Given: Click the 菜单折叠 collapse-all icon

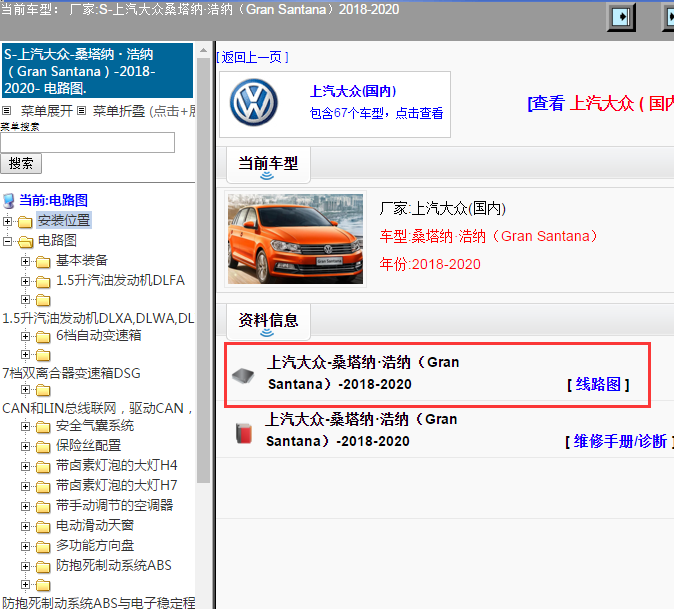Looking at the screenshot, I should (82, 111).
